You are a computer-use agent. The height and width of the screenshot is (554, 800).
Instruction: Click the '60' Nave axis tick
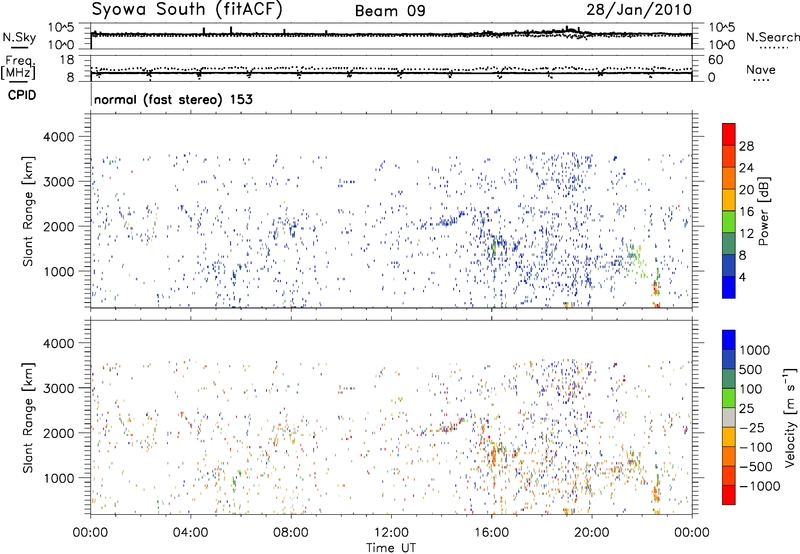point(715,60)
